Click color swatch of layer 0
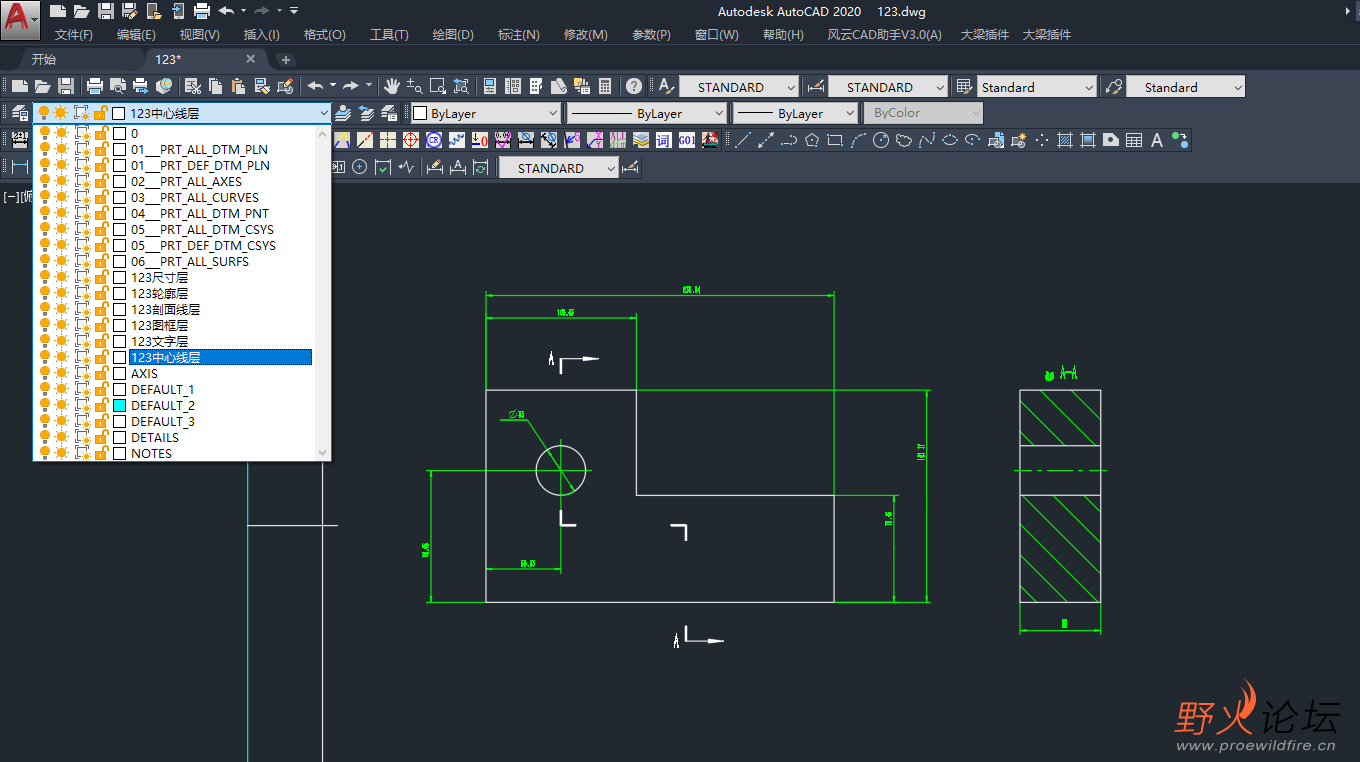Screen dimensions: 1360x762 pyautogui.click(x=119, y=133)
